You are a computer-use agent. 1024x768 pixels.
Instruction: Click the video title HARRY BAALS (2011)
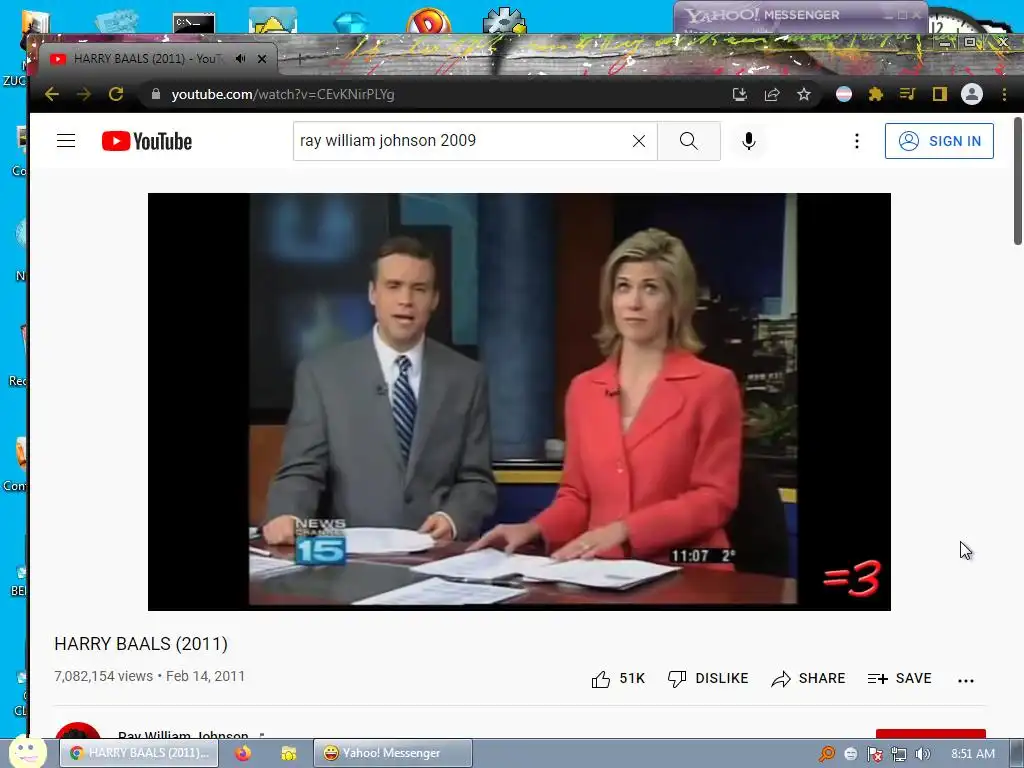tap(141, 644)
